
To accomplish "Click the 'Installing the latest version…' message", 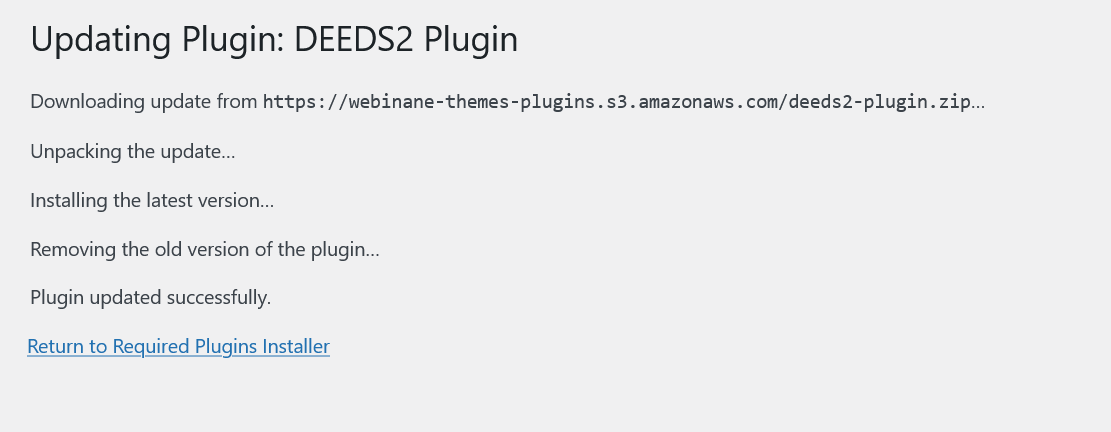I will click(x=152, y=200).
